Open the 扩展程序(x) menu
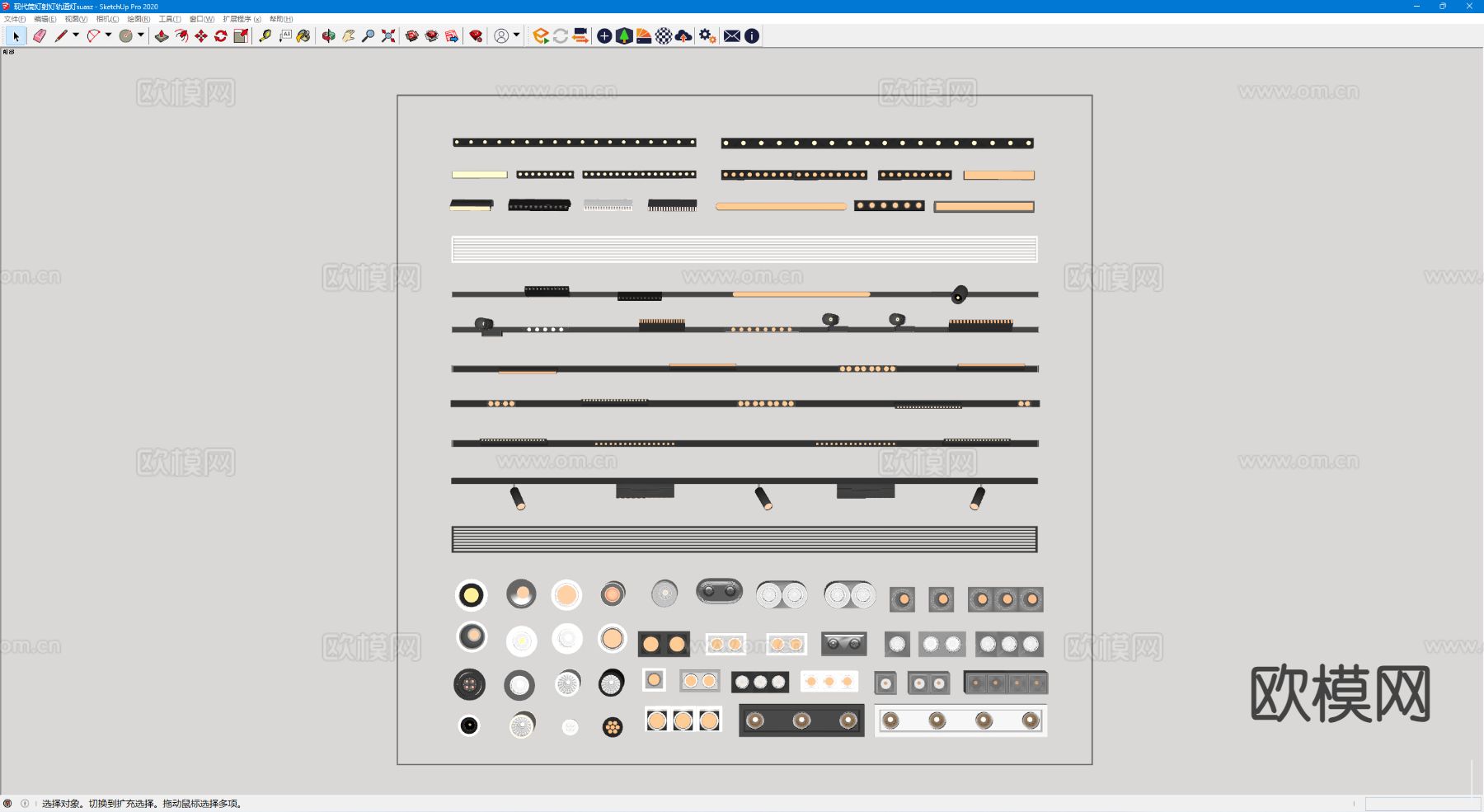 click(242, 19)
